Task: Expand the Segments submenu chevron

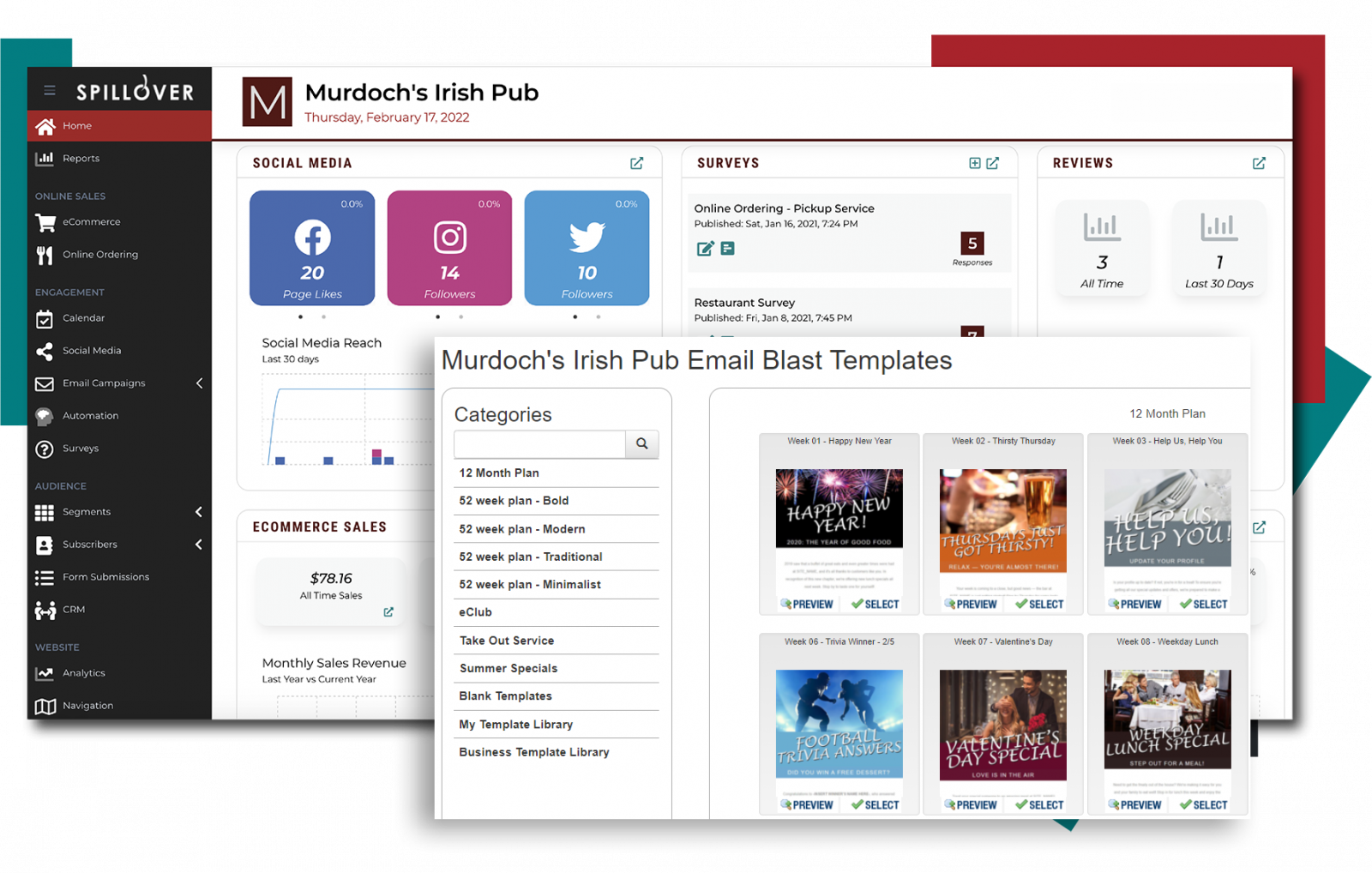Action: pos(199,512)
